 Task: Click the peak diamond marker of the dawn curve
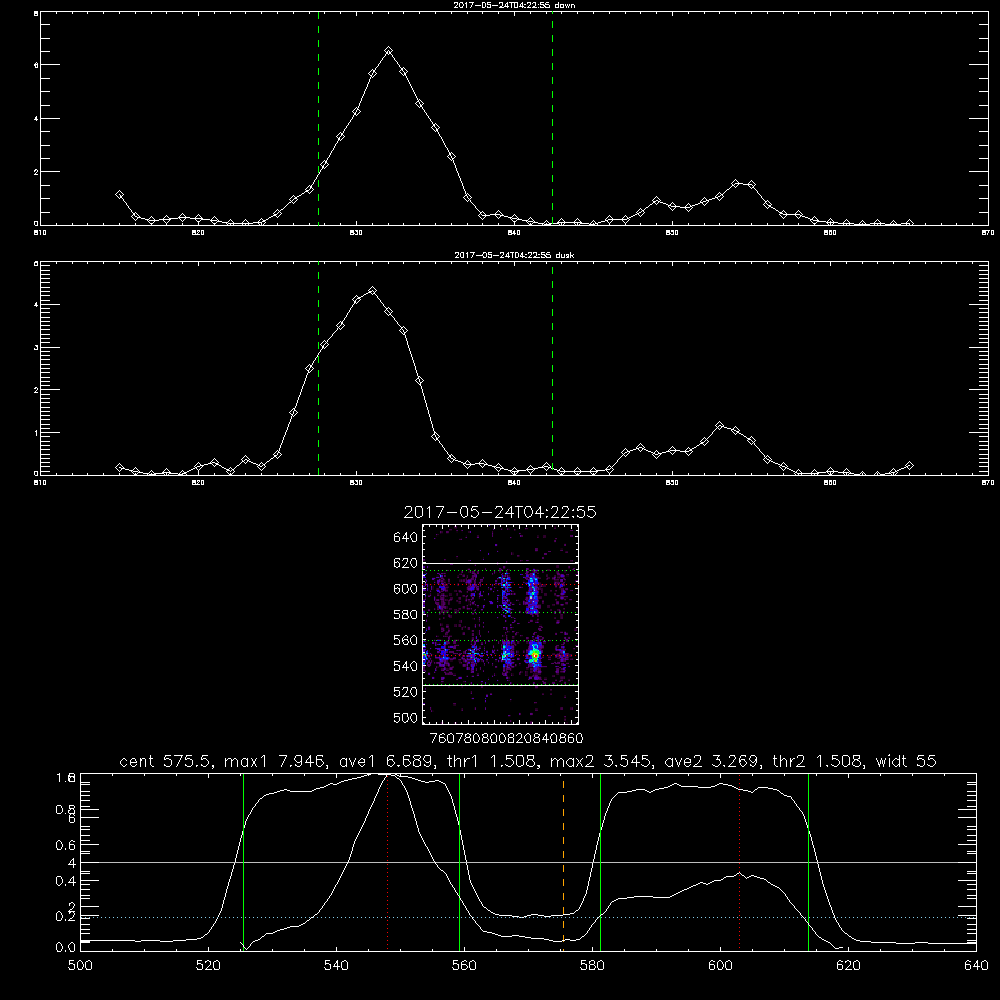[388, 50]
